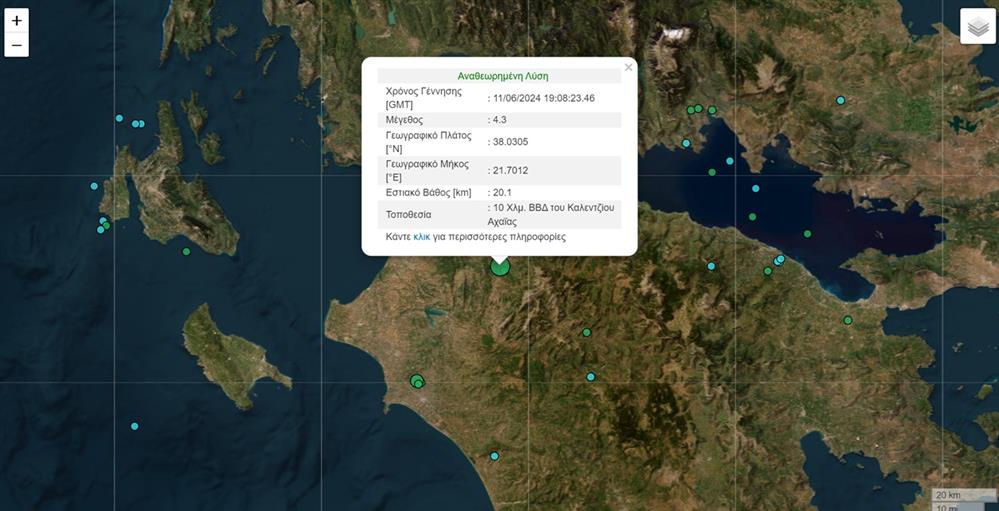This screenshot has height=511, width=999.
Task: Select the cyan marker on the gulf's south shore right of popup
Action: pos(711,266)
